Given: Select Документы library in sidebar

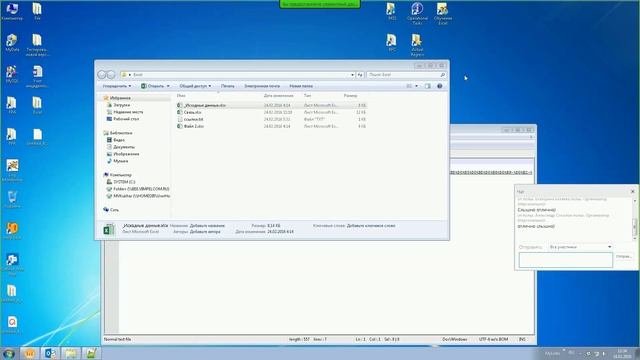Looking at the screenshot, I should 124,147.
